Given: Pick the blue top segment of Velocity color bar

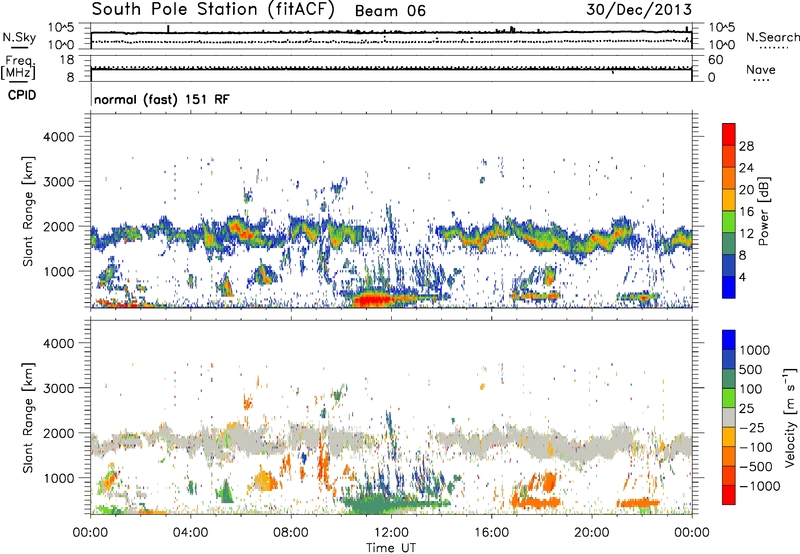Looking at the screenshot, I should pyautogui.click(x=729, y=340).
